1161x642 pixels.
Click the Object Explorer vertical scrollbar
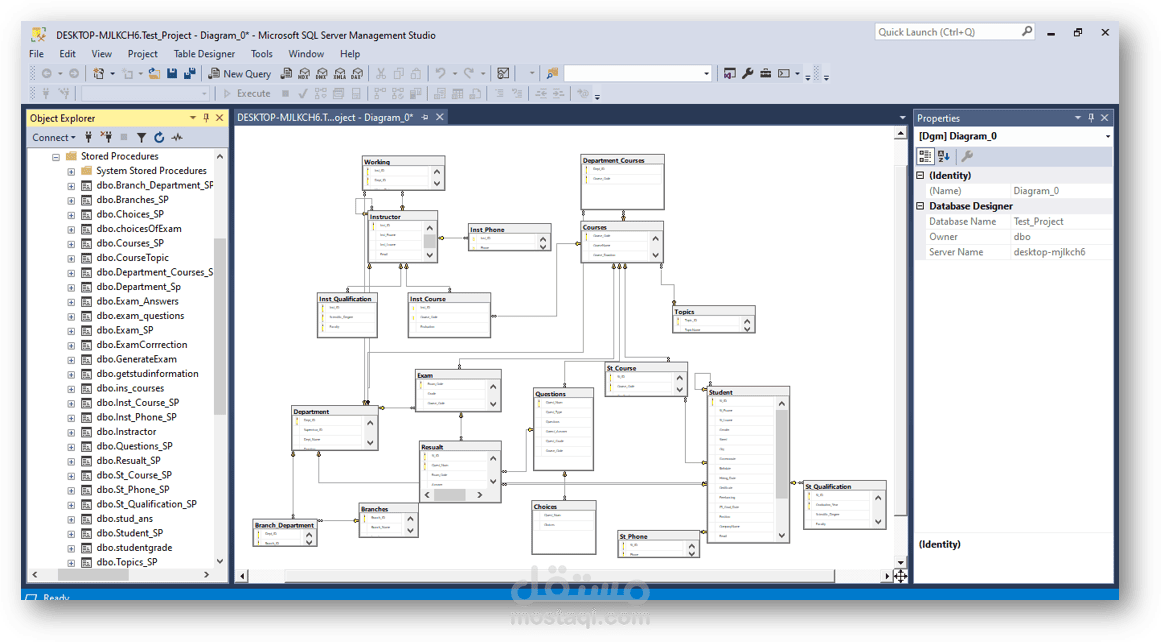(220, 359)
